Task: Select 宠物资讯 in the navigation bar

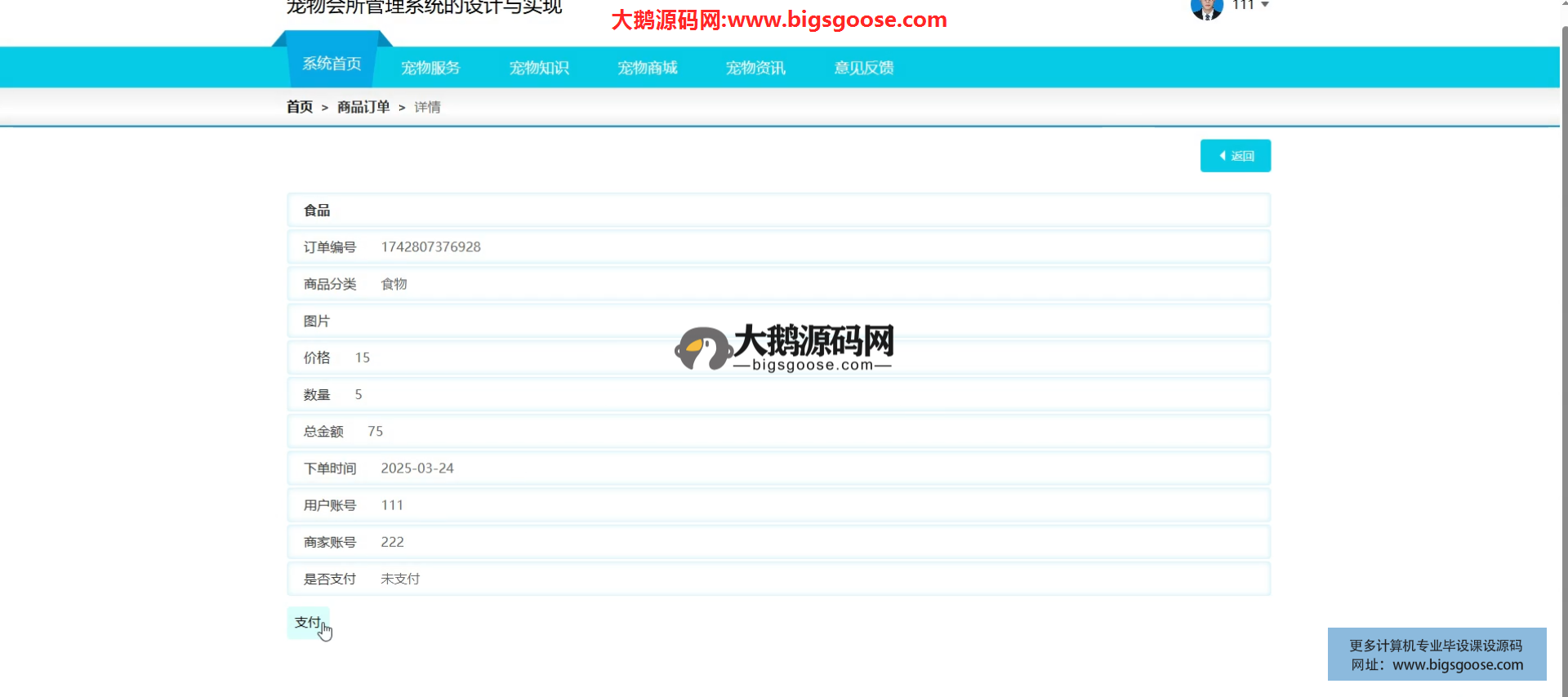Action: point(755,68)
